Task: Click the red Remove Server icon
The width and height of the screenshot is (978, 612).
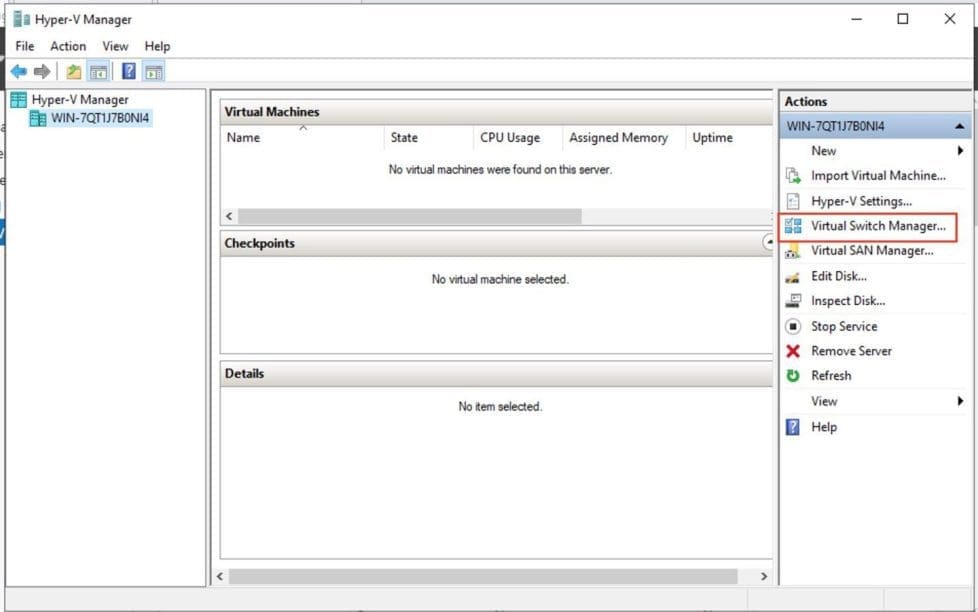Action: tap(793, 351)
